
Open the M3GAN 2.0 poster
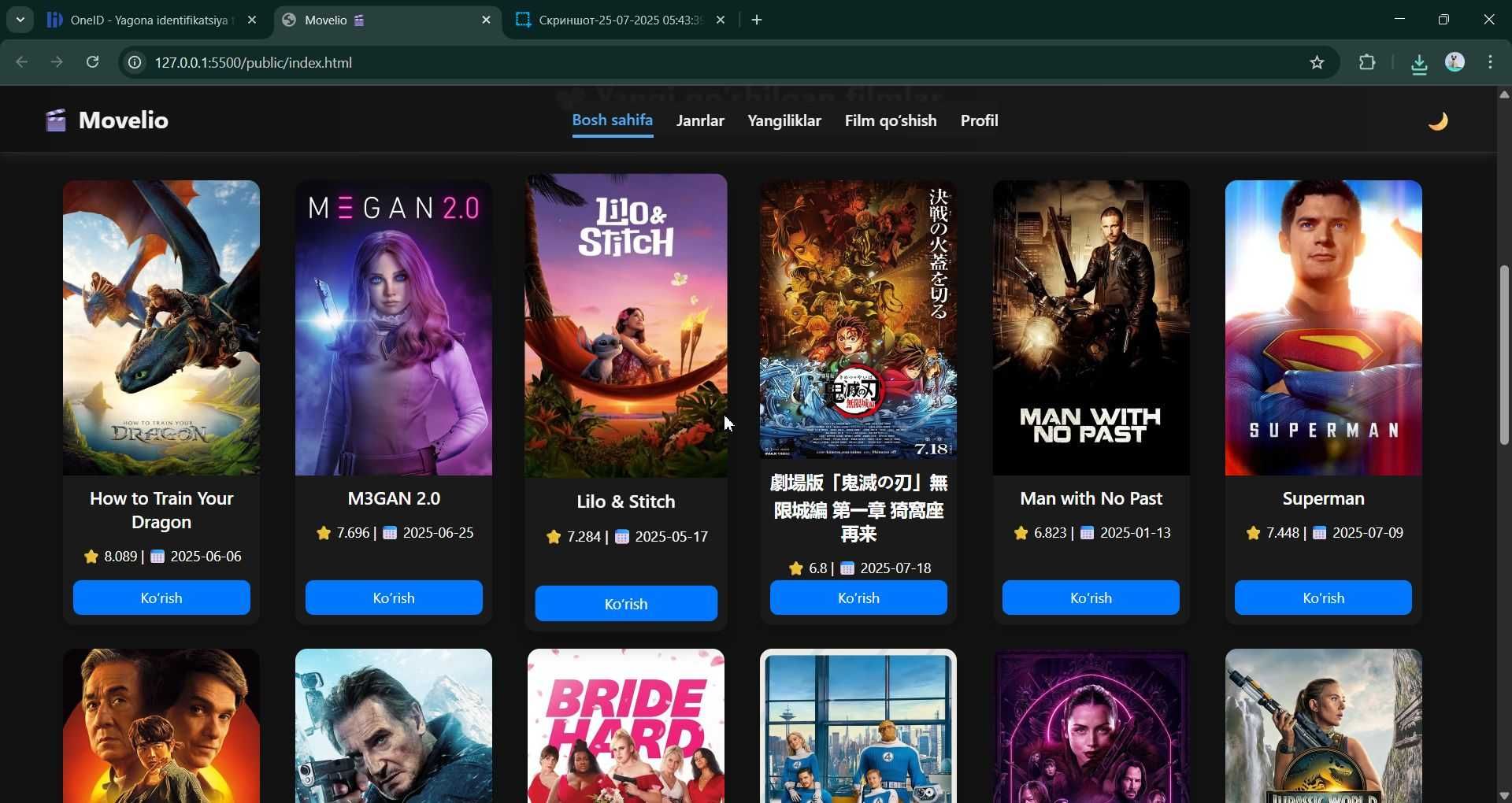click(x=394, y=327)
